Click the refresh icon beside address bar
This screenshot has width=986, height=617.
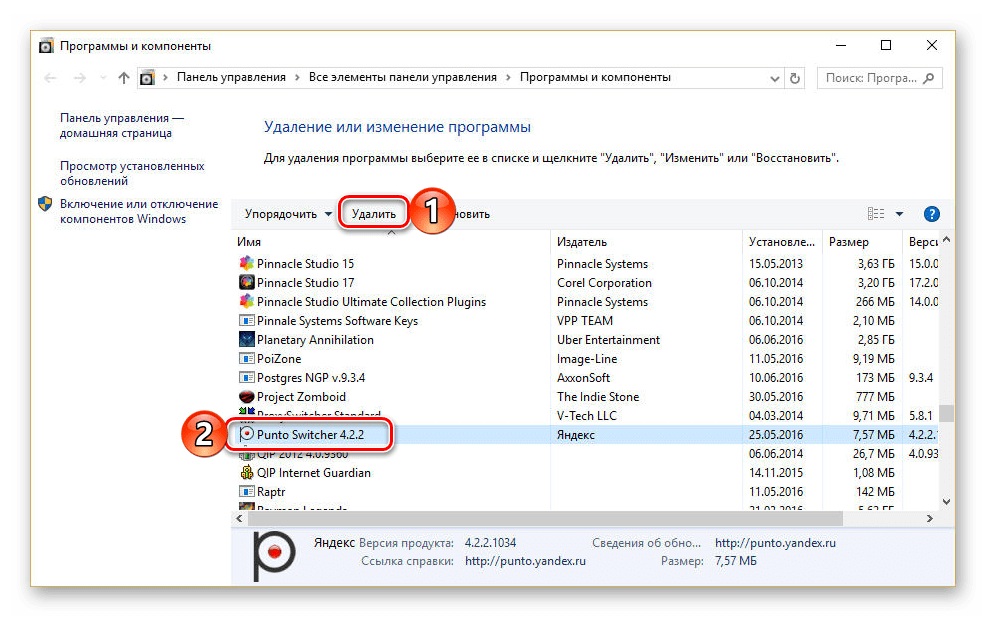click(x=795, y=78)
